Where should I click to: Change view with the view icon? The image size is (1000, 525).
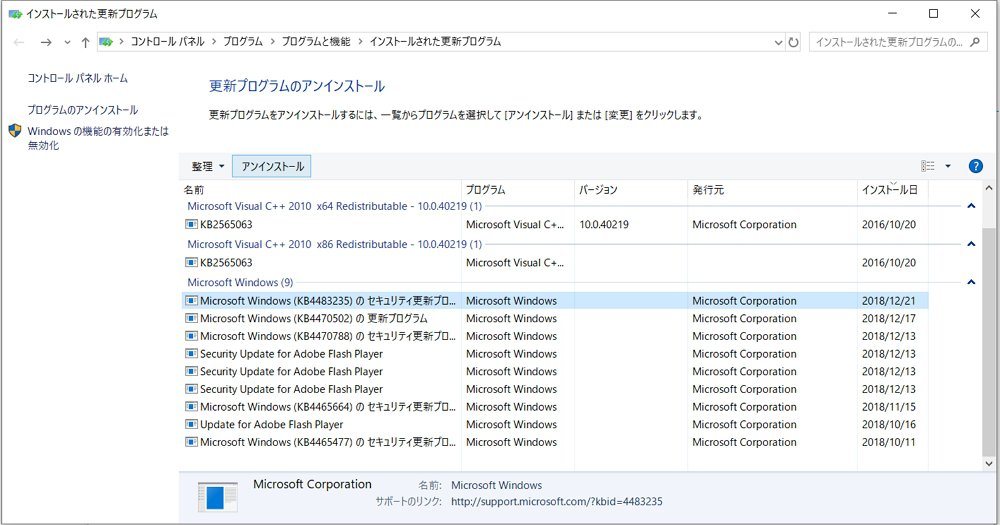928,166
